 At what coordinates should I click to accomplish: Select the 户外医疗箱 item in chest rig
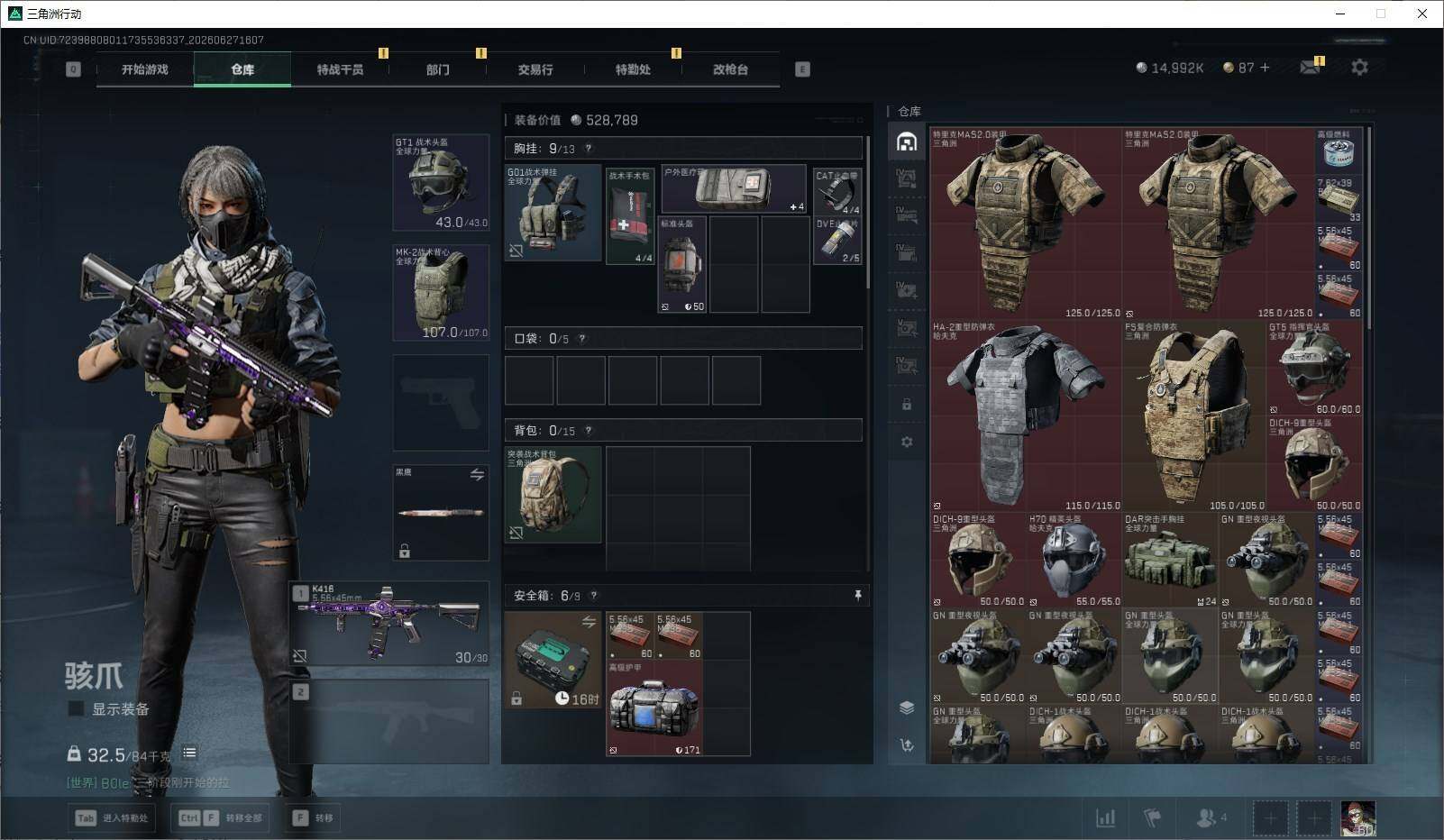734,189
